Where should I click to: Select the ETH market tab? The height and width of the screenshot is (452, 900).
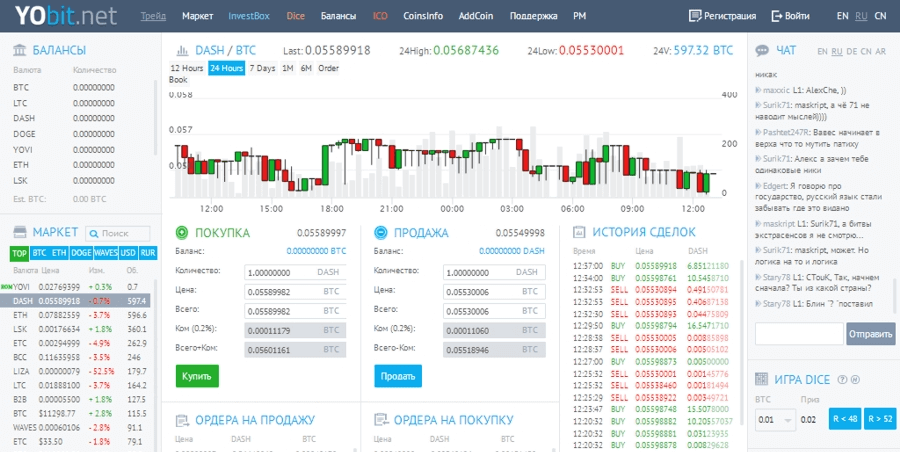(x=59, y=253)
